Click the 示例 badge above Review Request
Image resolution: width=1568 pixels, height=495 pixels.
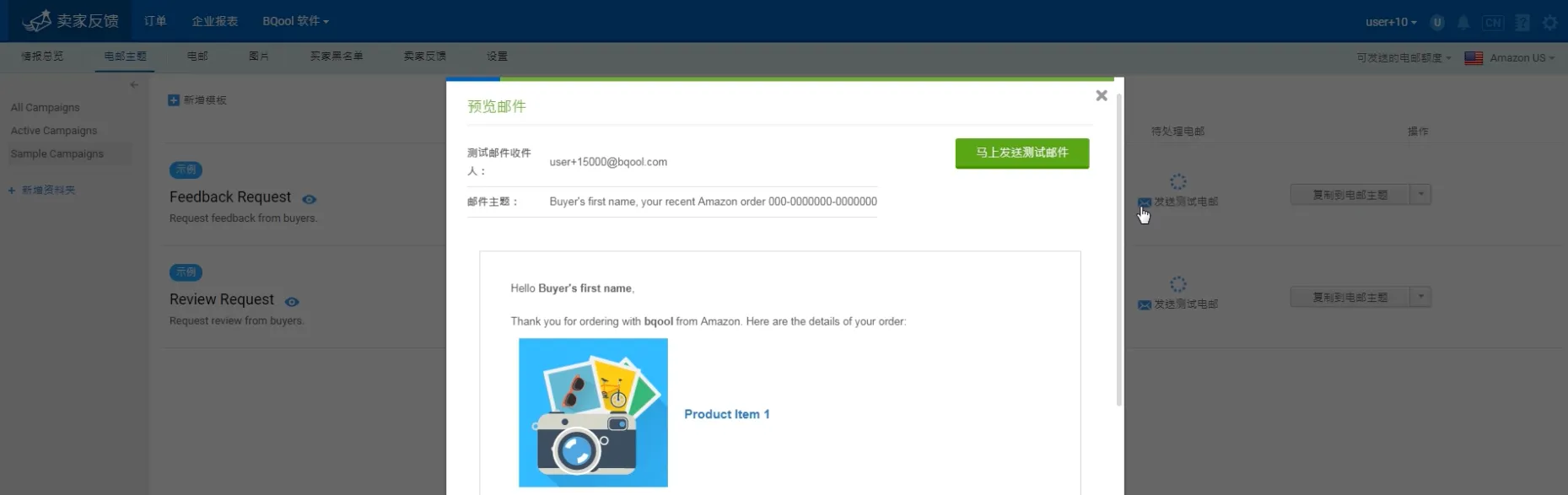coord(186,272)
